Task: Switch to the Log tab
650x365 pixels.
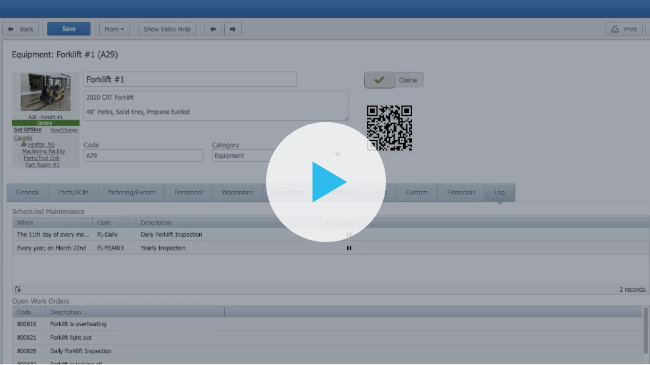Action: point(500,192)
